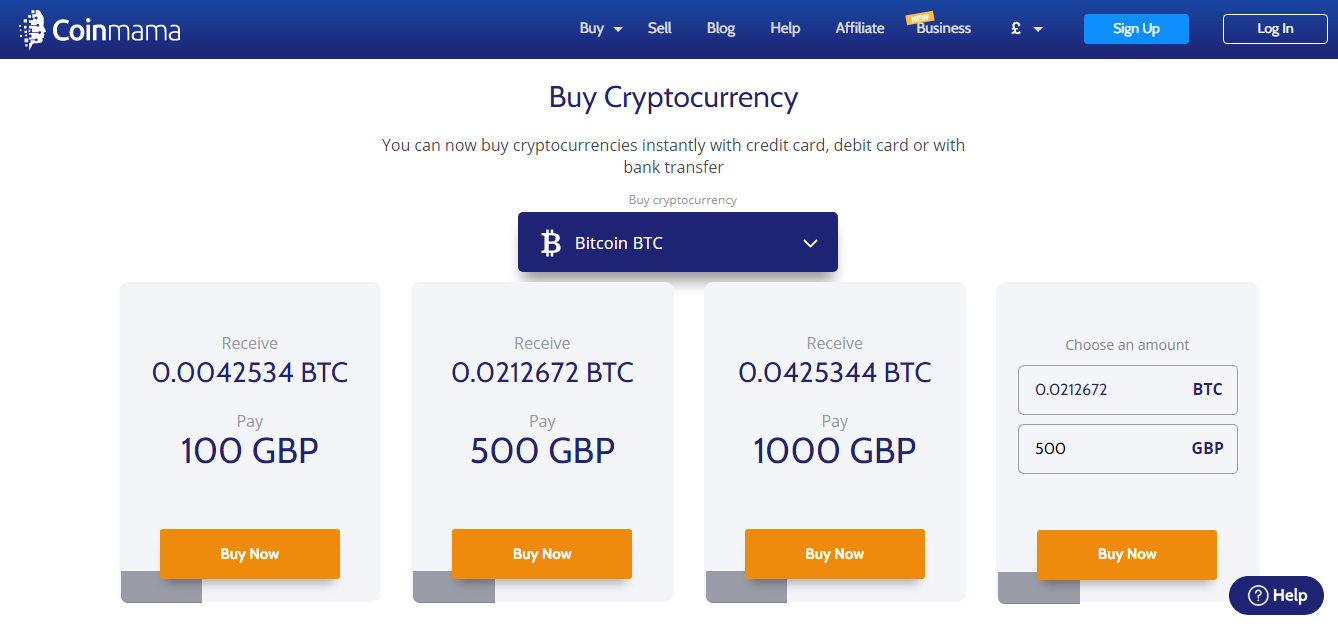The width and height of the screenshot is (1338, 628).
Task: Focus the GBP amount input field
Action: (1128, 449)
